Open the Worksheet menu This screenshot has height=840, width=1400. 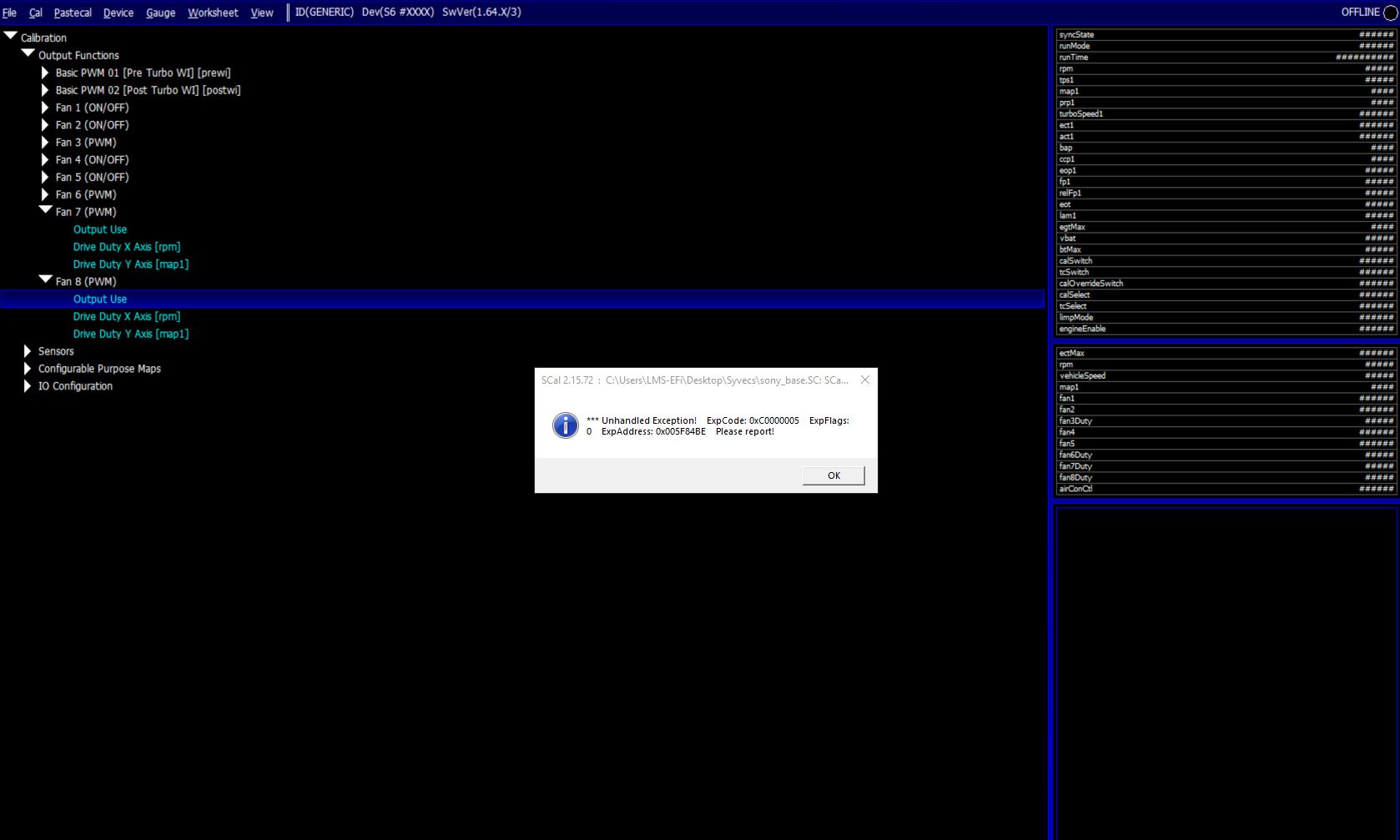pos(213,13)
